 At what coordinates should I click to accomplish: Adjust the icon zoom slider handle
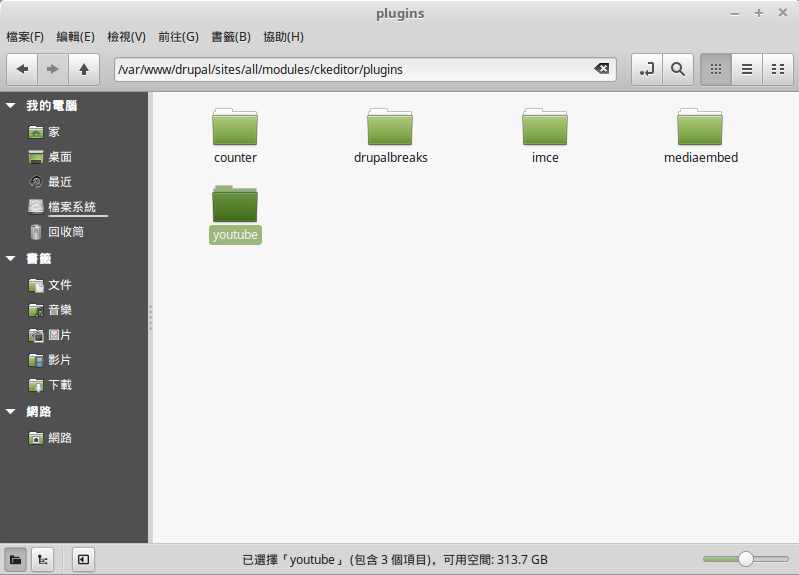coord(745,559)
